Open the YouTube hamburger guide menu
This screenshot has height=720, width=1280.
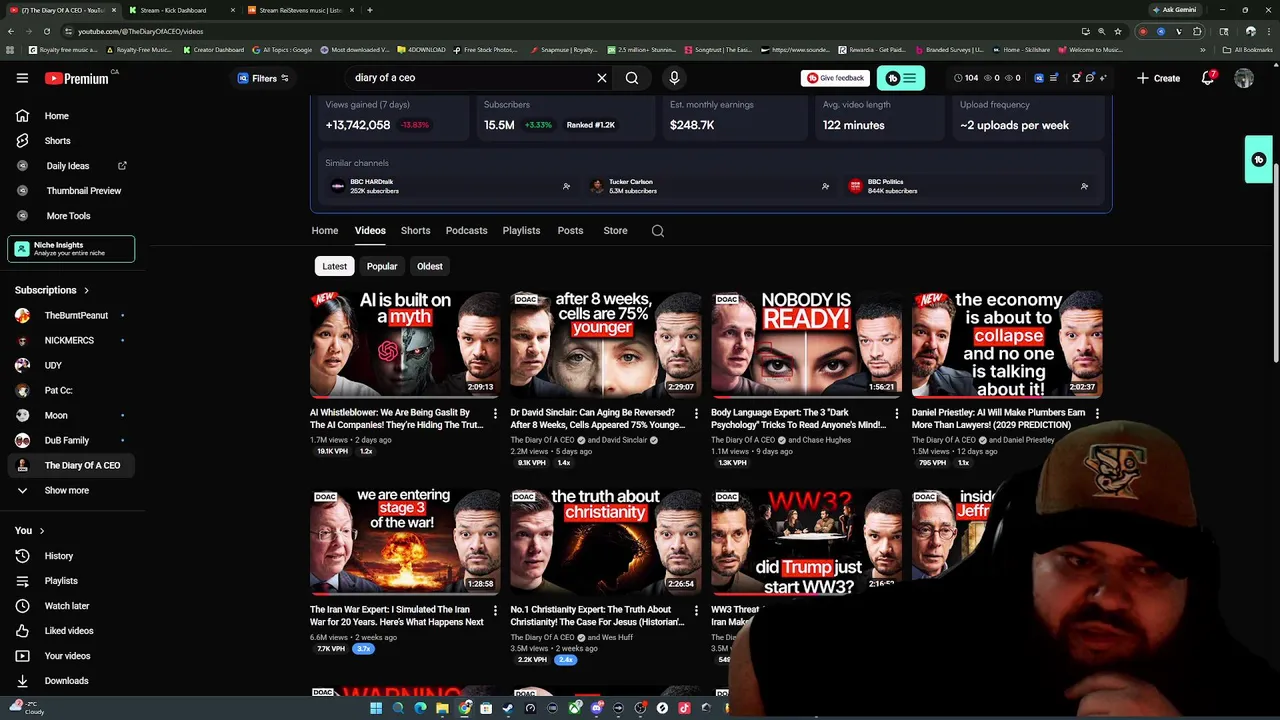click(22, 78)
